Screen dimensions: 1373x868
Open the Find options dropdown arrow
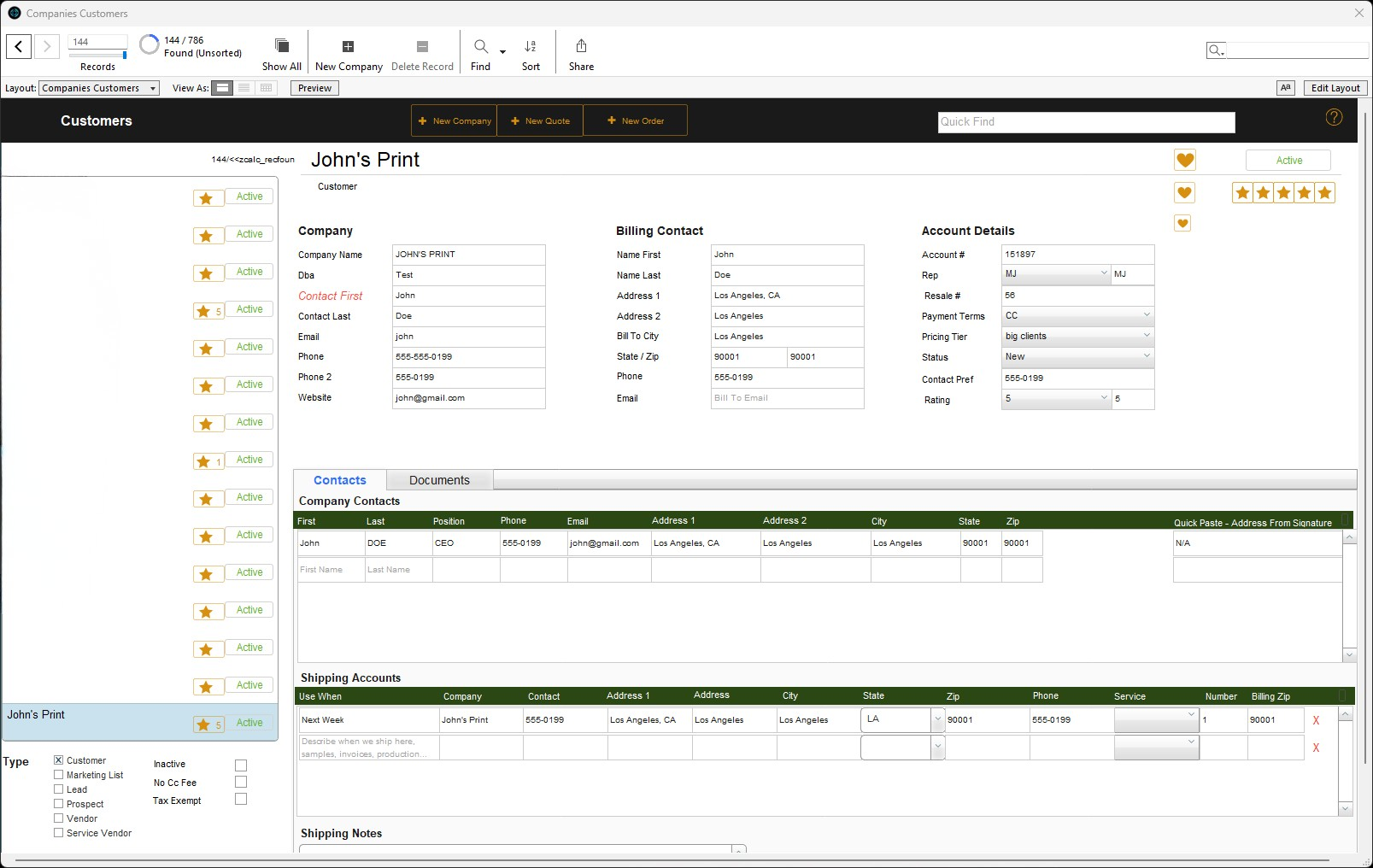[x=502, y=52]
